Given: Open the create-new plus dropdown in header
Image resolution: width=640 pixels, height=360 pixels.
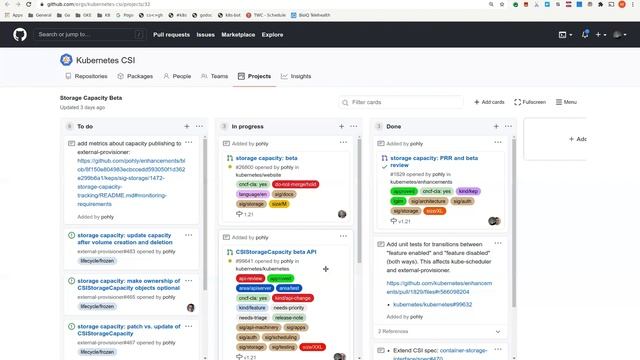Looking at the screenshot, I should 600,35.
